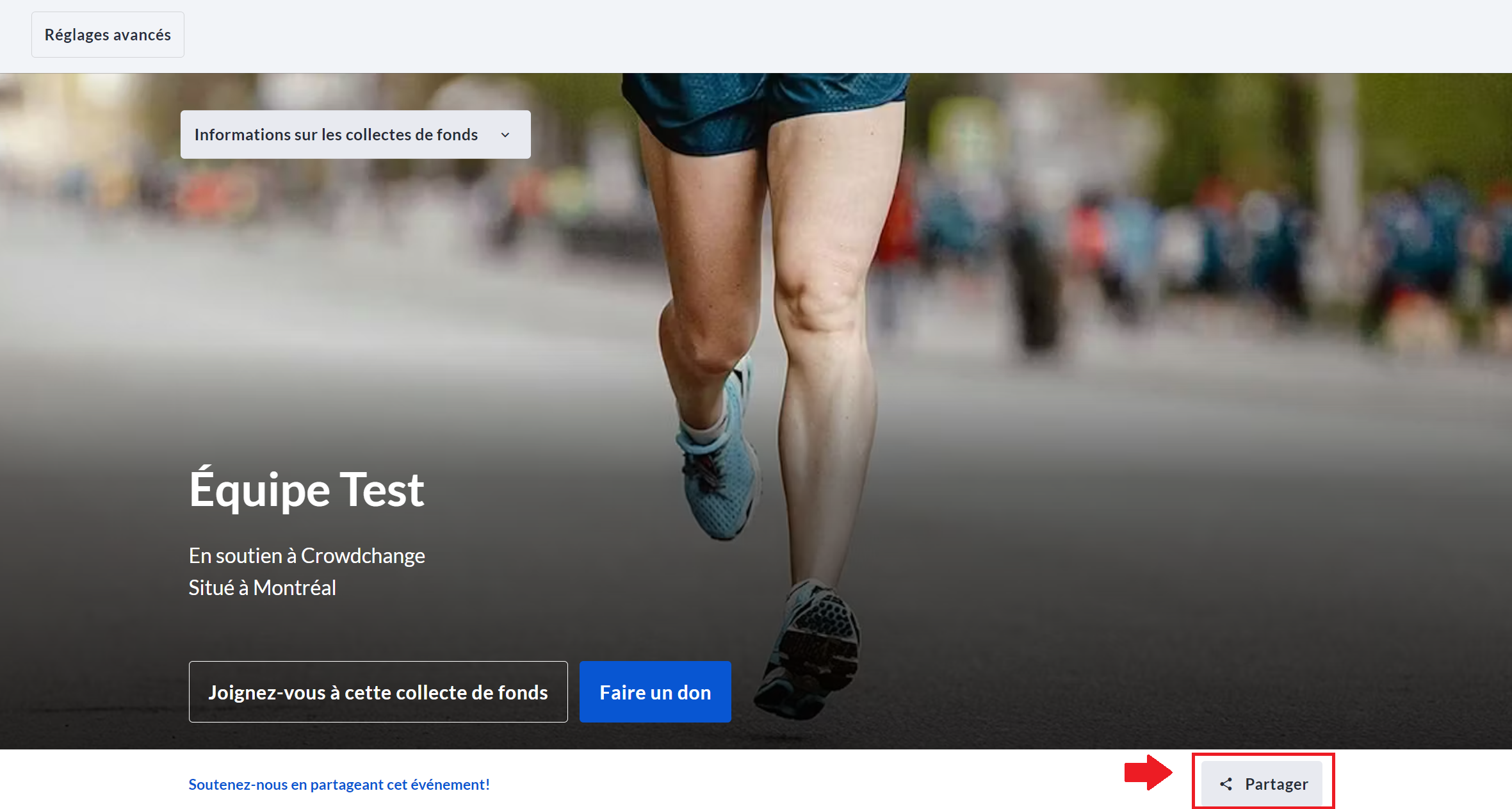Expand Informations sur les collectes de fonds dropdown

[355, 135]
